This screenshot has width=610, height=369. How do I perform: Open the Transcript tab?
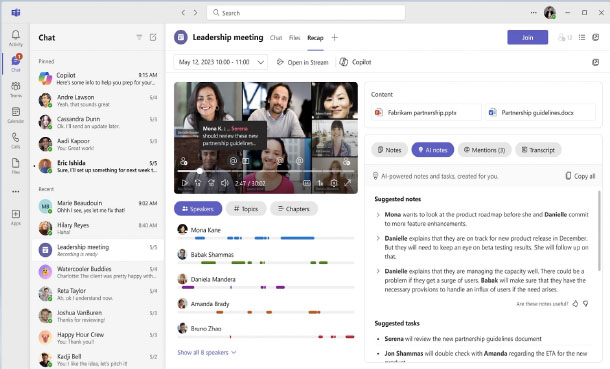pyautogui.click(x=538, y=150)
